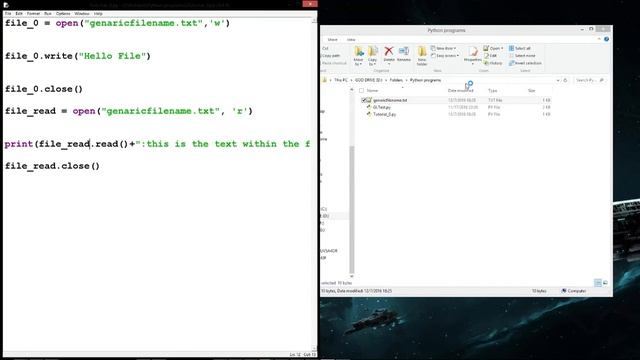The image size is (640, 360).
Task: Open the File menu in IDLE
Action: pos(8,13)
